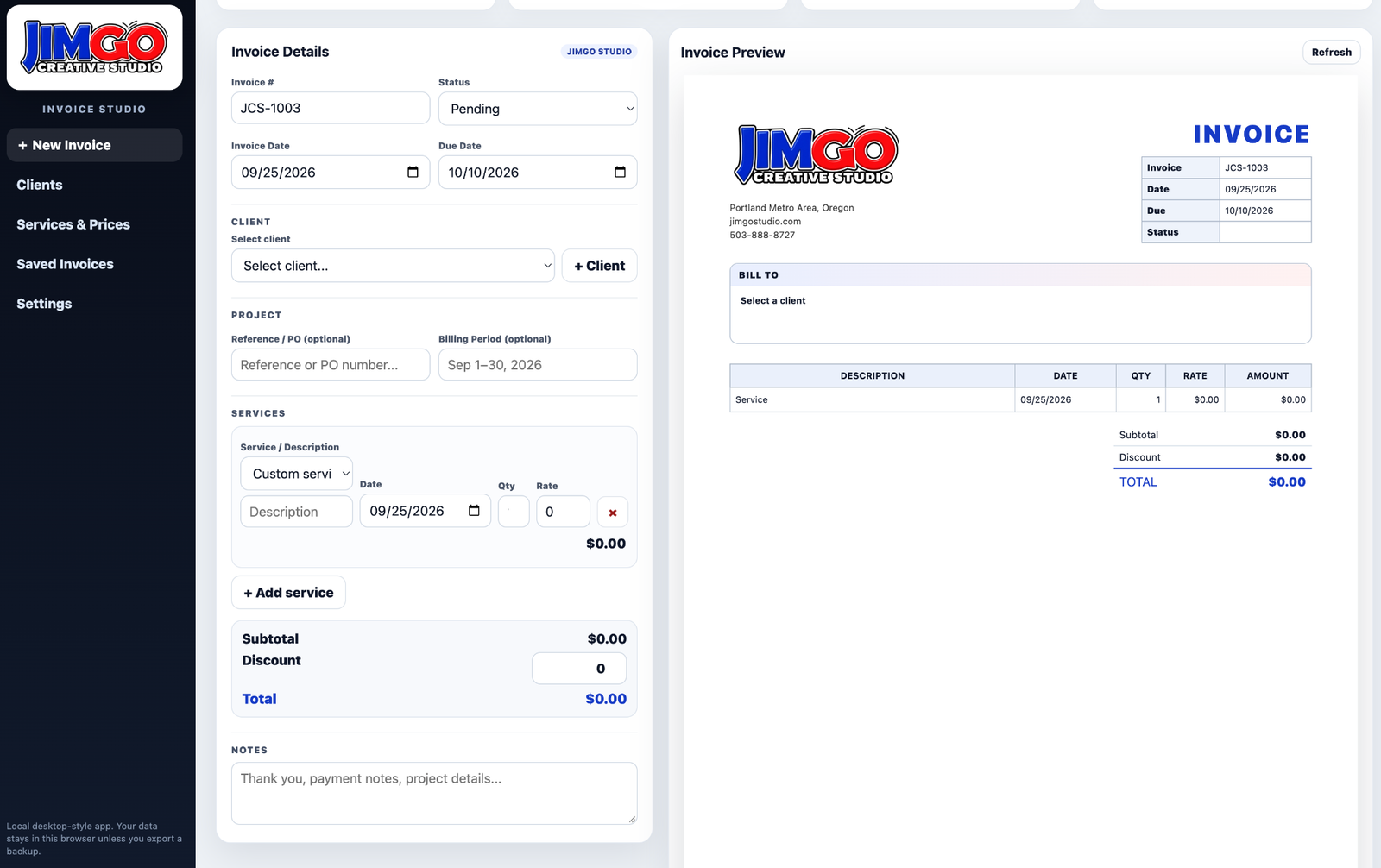
Task: Focus the Invoice # field JCS-1003
Action: (331, 108)
